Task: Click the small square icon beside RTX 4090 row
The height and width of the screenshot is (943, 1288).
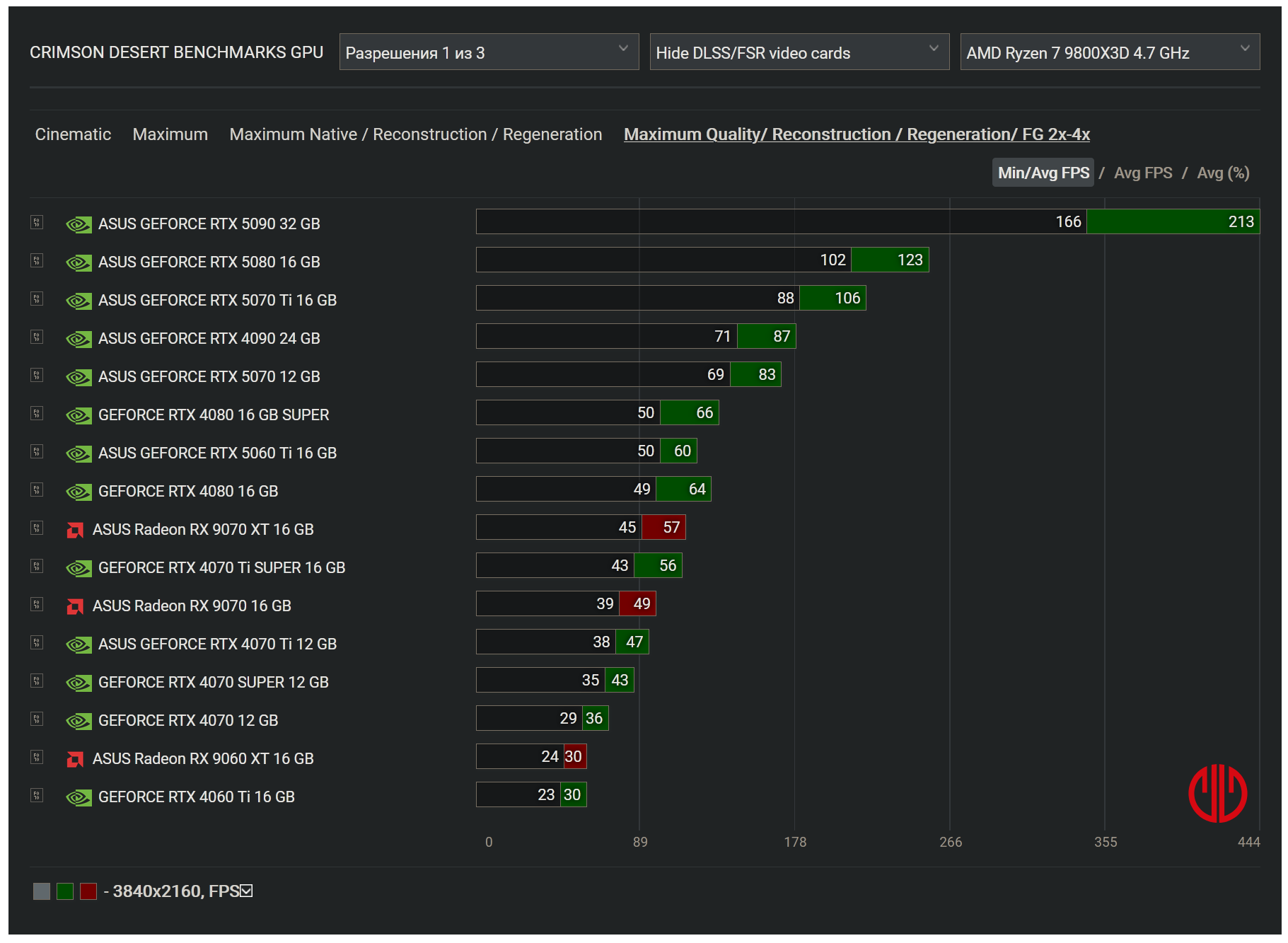Action: (x=37, y=337)
